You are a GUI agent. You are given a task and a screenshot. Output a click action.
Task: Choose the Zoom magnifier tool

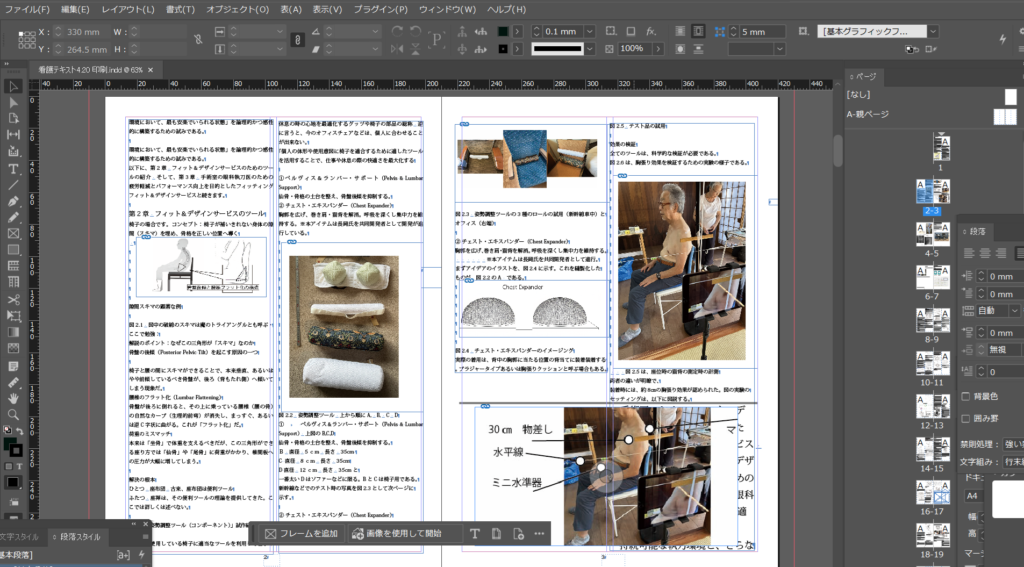pyautogui.click(x=14, y=414)
